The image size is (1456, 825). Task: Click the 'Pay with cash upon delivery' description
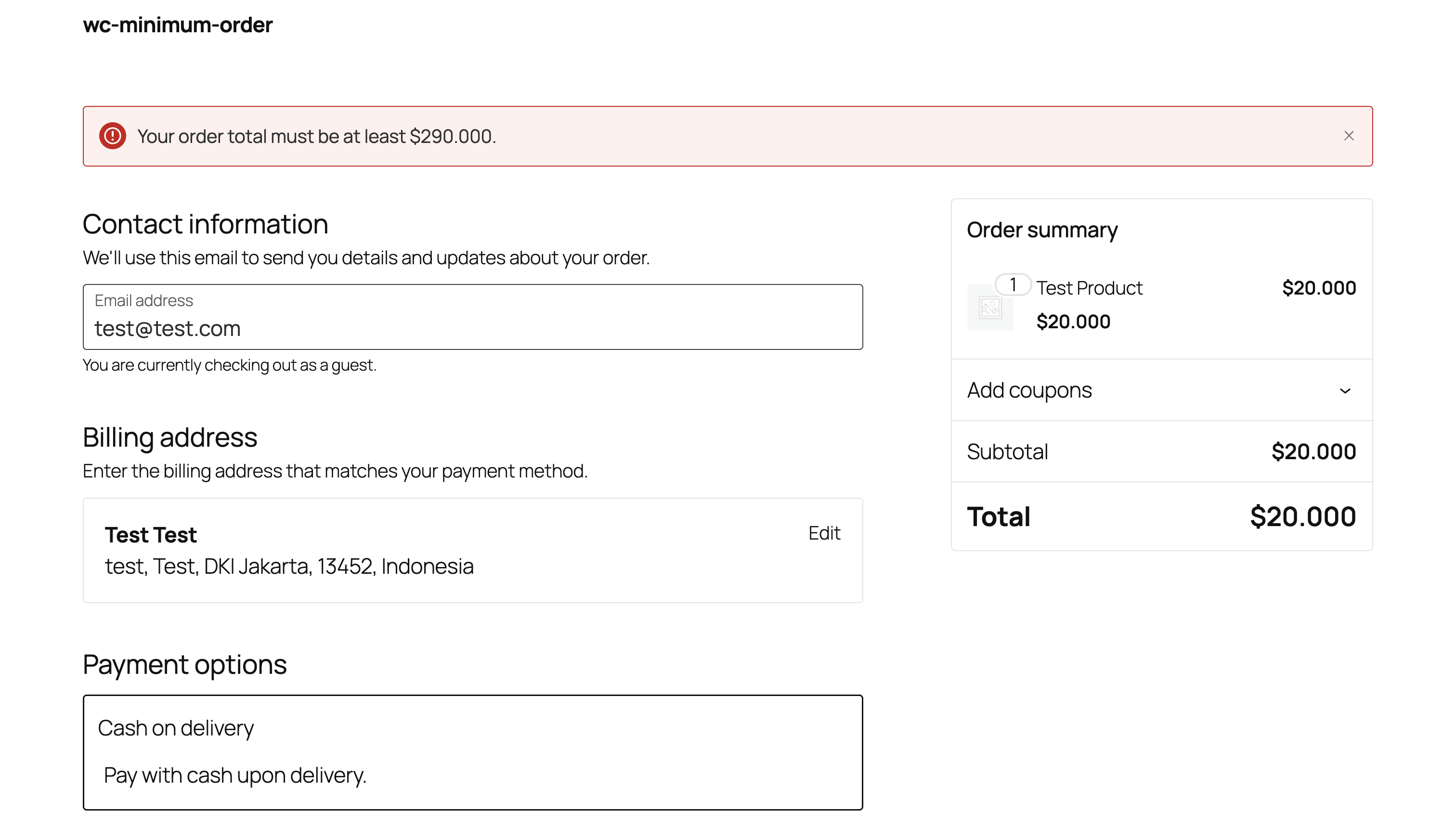click(x=235, y=775)
